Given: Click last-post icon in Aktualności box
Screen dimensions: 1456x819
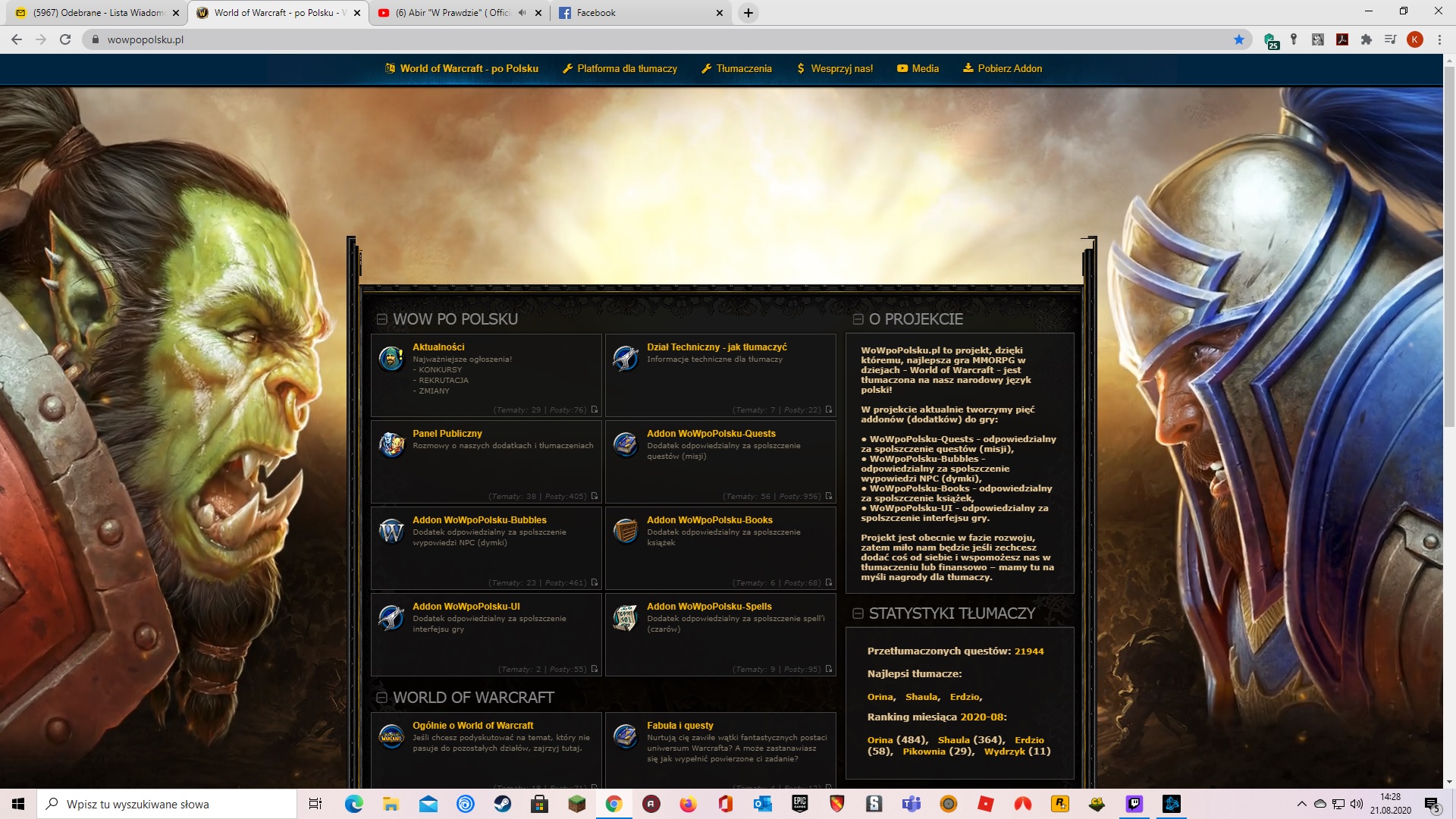Looking at the screenshot, I should coord(595,409).
